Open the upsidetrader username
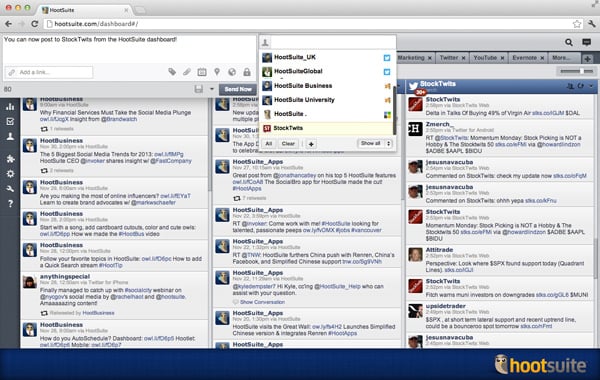Viewport: 600px width, 380px height. tap(445, 306)
